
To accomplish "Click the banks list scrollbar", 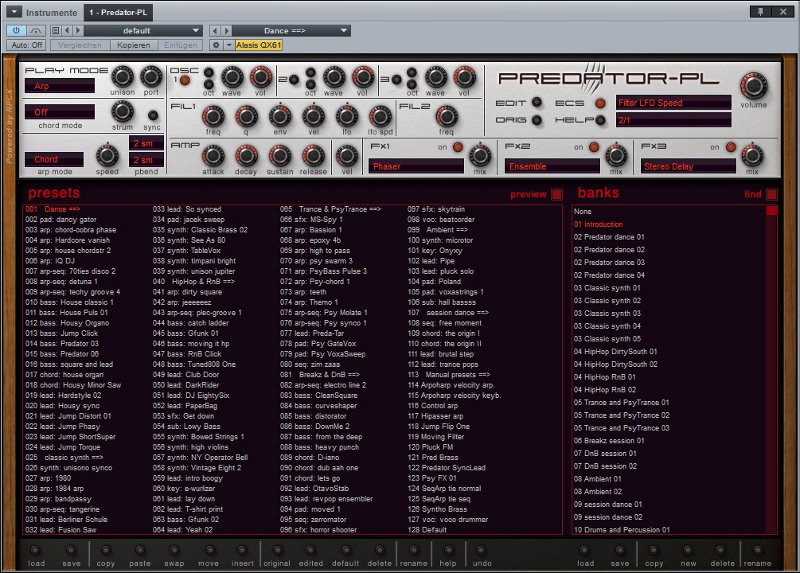I will (x=771, y=370).
